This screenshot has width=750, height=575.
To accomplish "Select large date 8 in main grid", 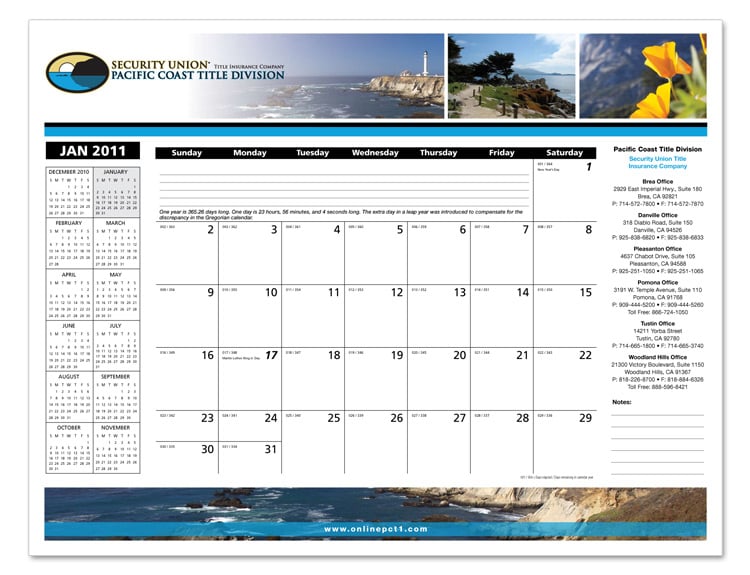I will pyautogui.click(x=589, y=230).
